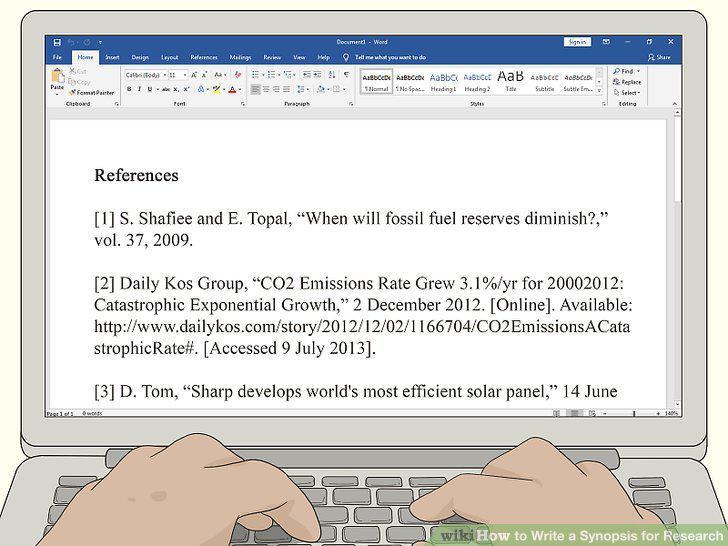Toggle Underline formatting
This screenshot has width=728, height=546.
tap(150, 89)
